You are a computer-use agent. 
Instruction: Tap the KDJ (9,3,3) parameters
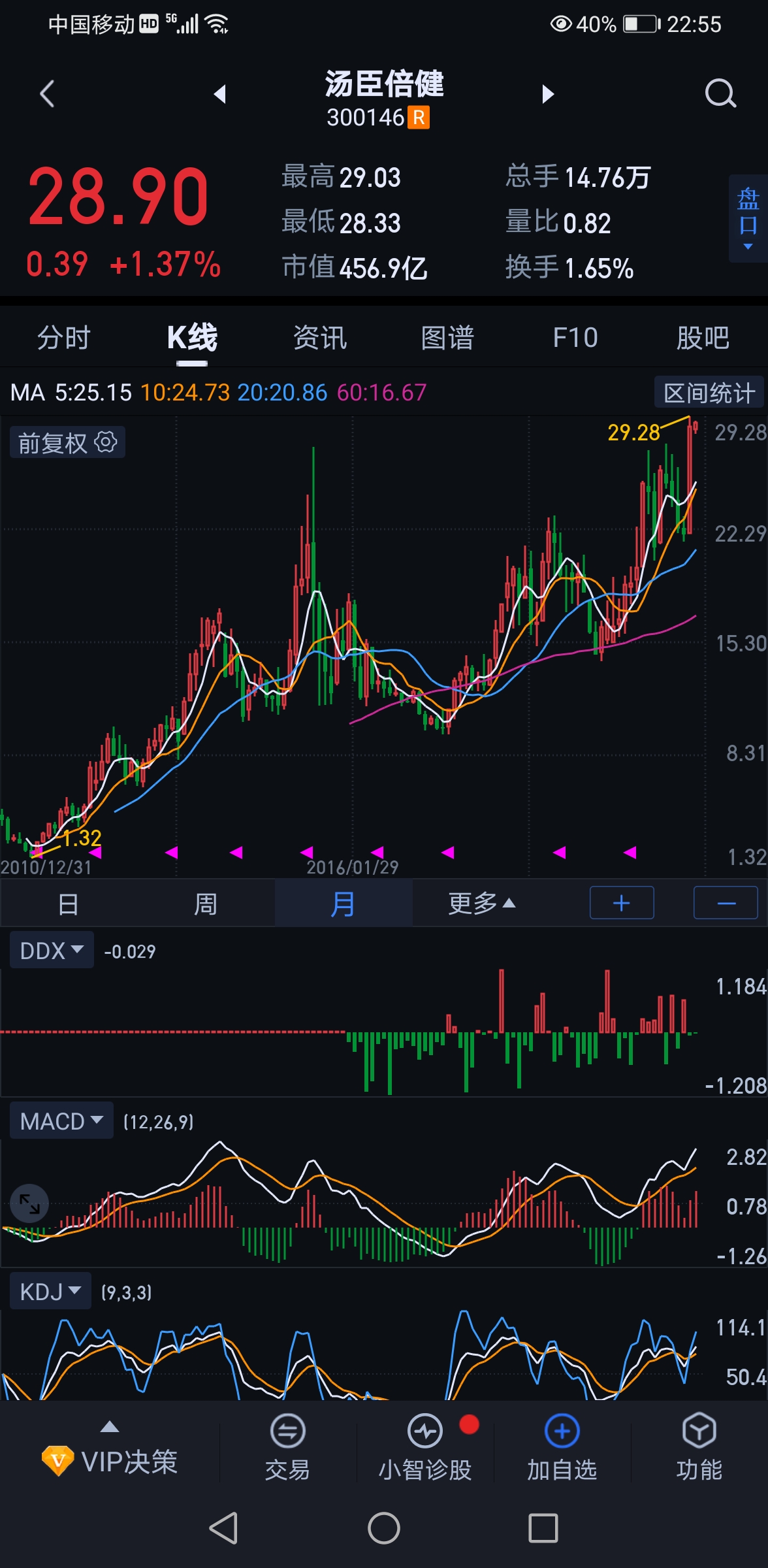tap(127, 1292)
